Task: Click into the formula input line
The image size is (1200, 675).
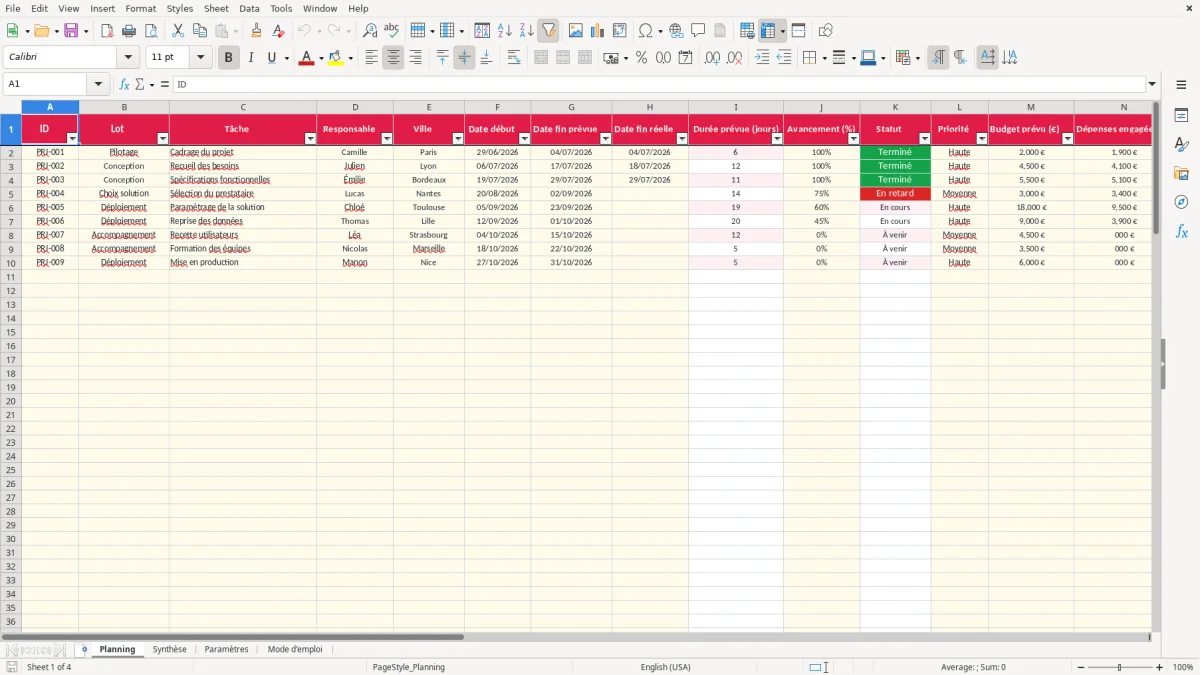Action: click(658, 85)
